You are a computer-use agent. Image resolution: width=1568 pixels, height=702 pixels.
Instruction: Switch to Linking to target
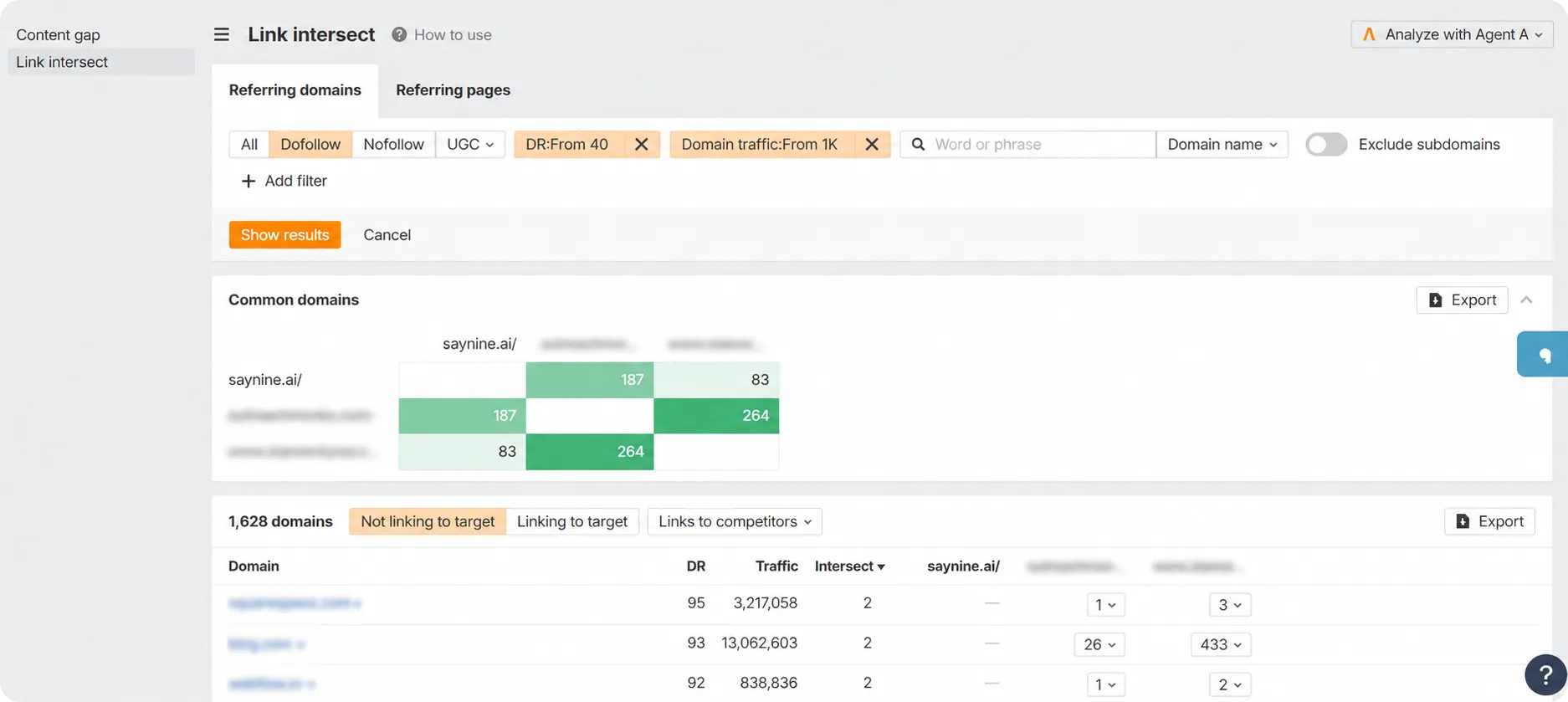point(572,521)
